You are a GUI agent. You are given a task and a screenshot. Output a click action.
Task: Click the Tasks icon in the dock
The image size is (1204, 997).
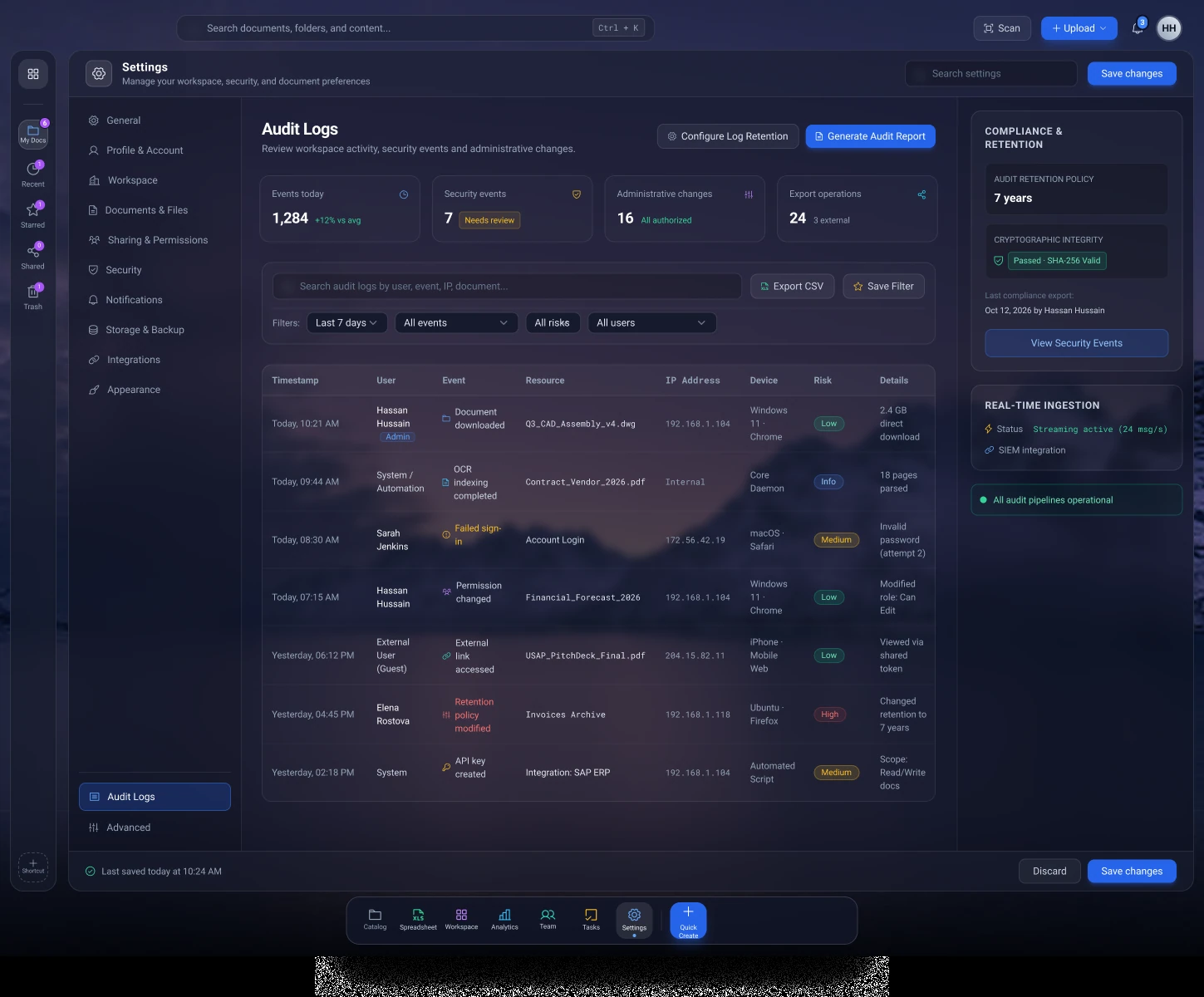(591, 919)
